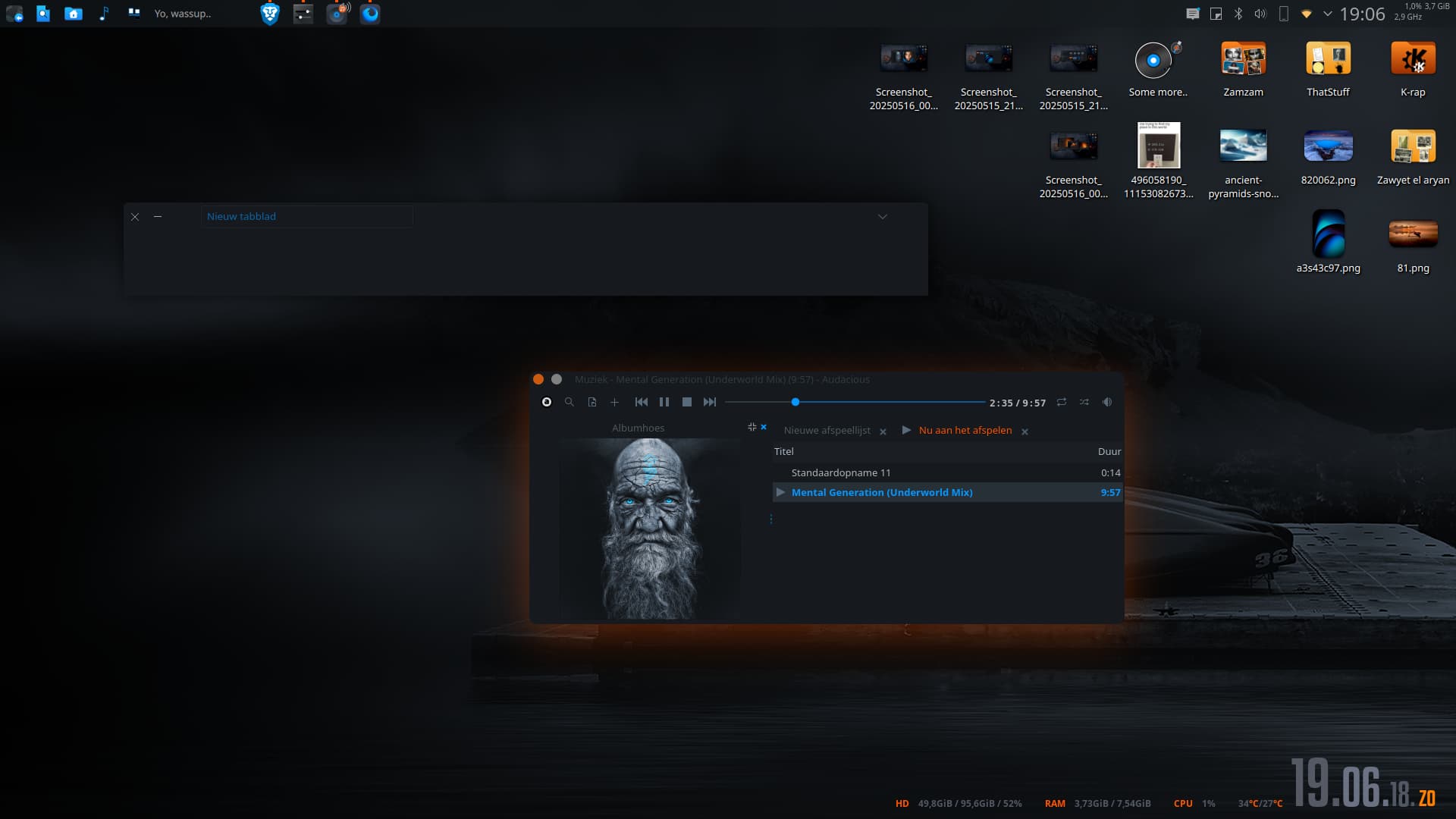The width and height of the screenshot is (1456, 819).
Task: Skip to the previous track
Action: pyautogui.click(x=642, y=402)
